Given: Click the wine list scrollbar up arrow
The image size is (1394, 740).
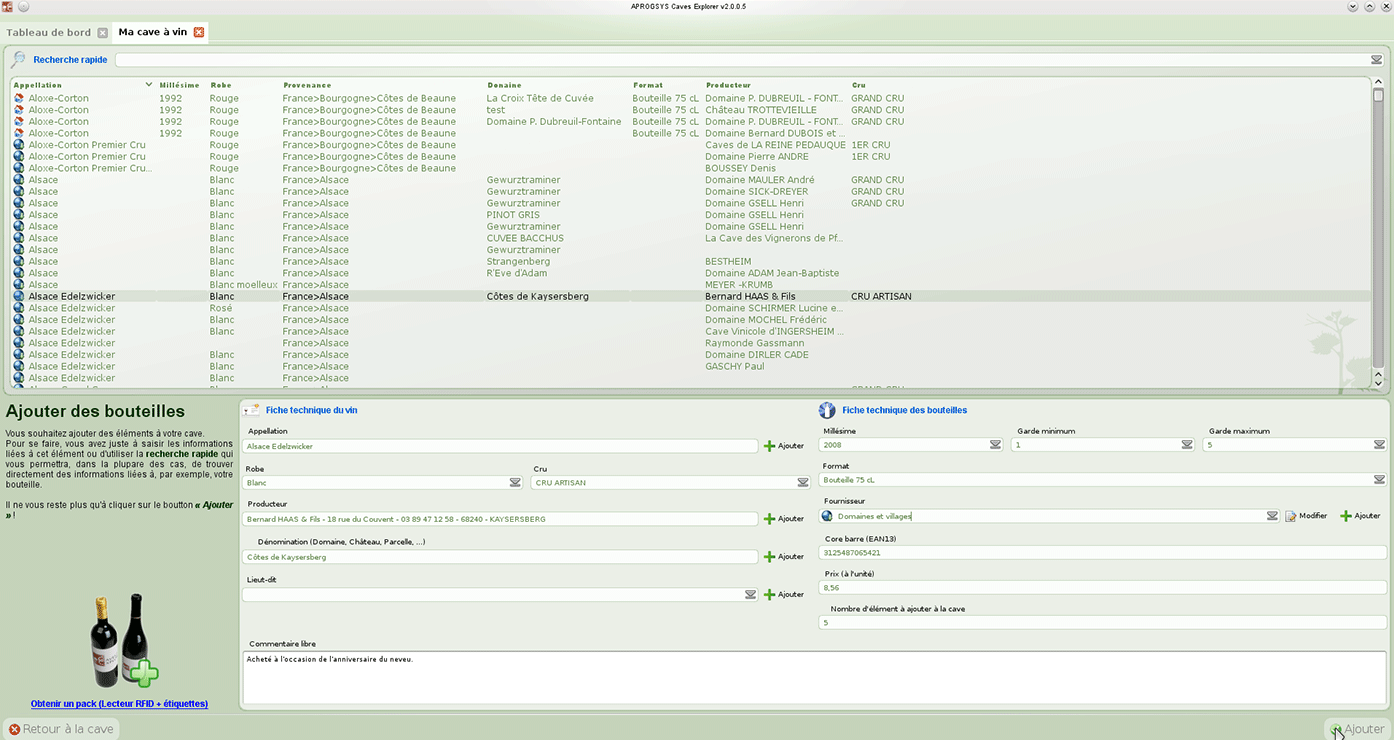Looking at the screenshot, I should pos(1378,82).
